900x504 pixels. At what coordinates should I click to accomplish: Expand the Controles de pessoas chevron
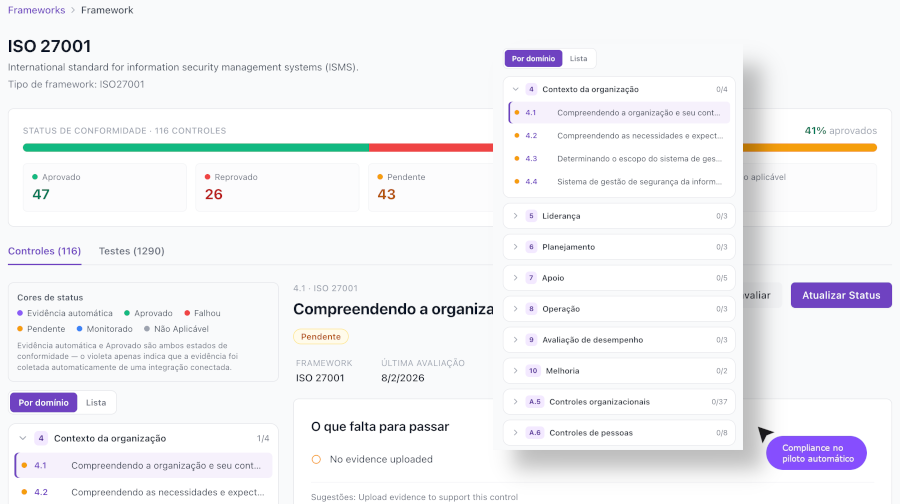[515, 433]
